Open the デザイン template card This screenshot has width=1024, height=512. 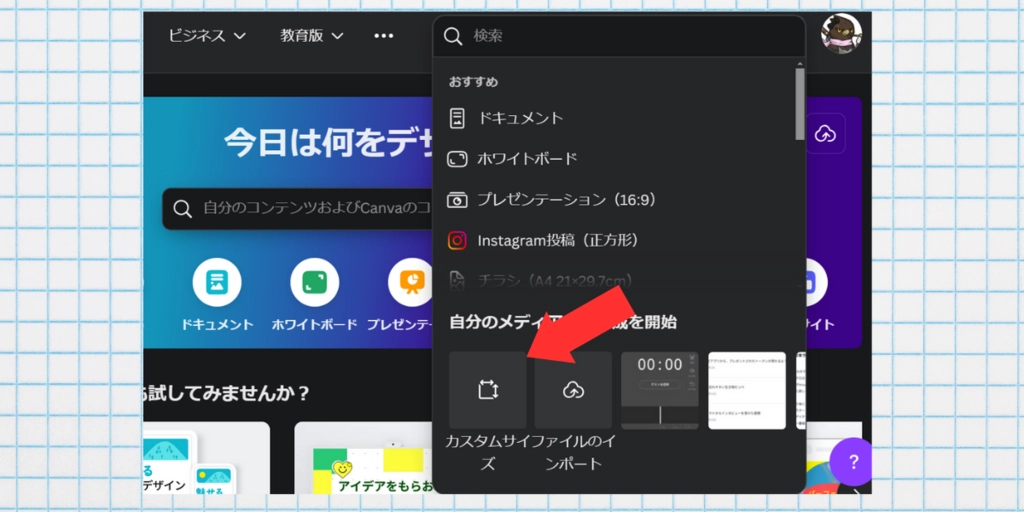[206, 458]
